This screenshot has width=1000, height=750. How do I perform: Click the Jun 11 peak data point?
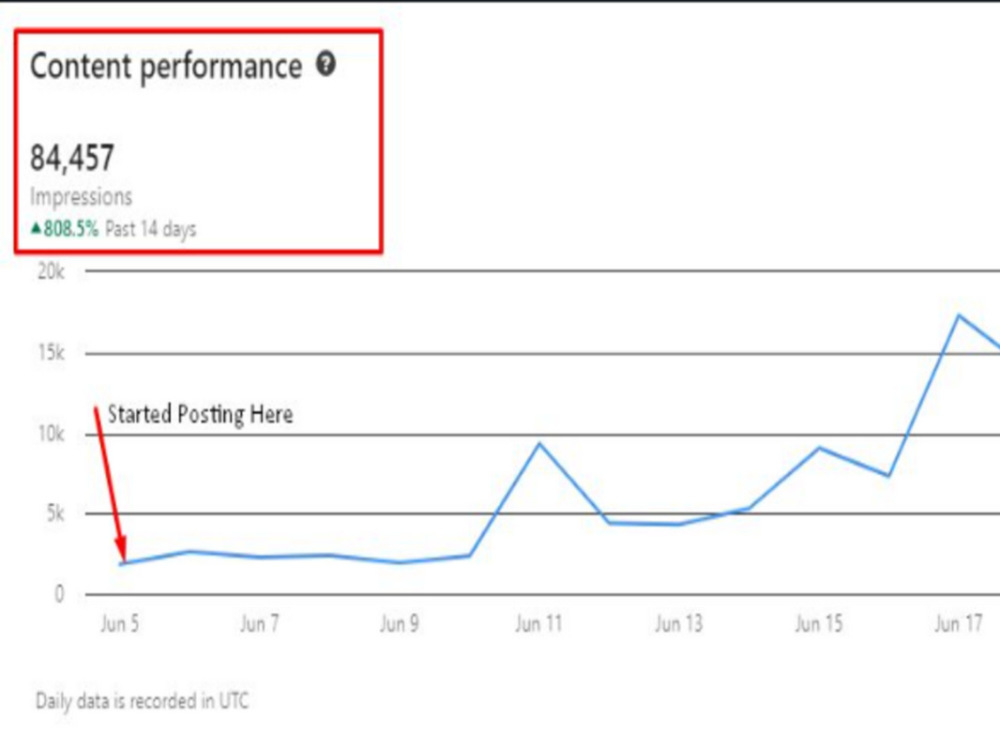(x=540, y=443)
